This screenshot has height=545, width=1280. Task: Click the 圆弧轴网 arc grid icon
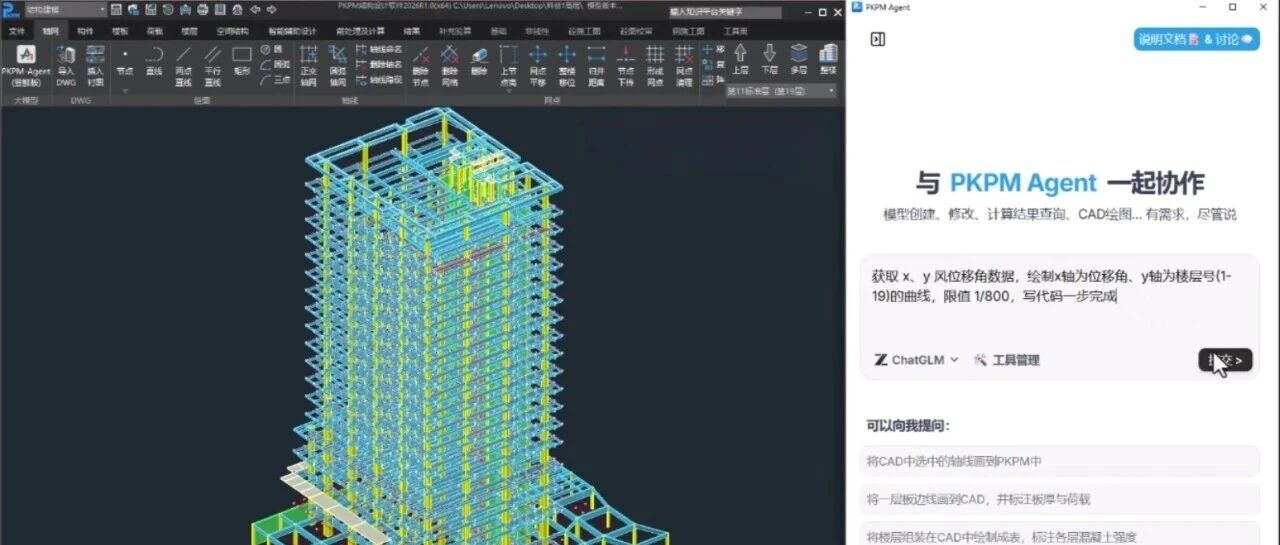pyautogui.click(x=338, y=65)
